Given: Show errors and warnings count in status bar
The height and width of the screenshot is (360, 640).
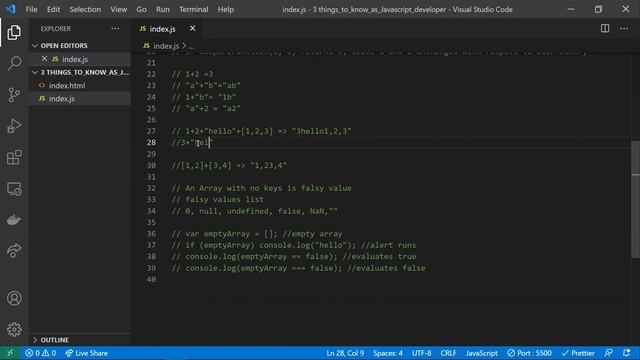Looking at the screenshot, I should click(x=40, y=353).
